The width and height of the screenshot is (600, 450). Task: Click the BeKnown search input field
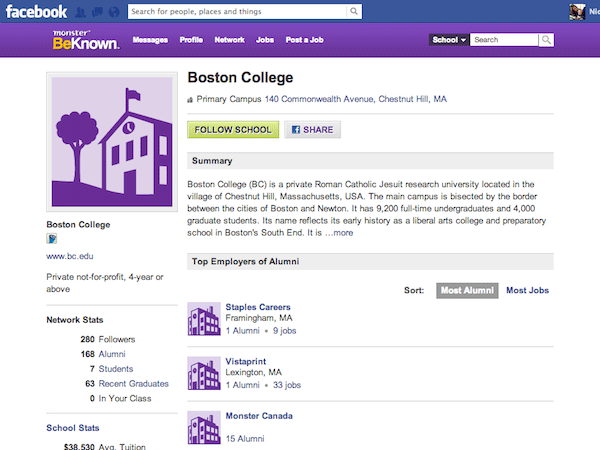click(x=504, y=40)
